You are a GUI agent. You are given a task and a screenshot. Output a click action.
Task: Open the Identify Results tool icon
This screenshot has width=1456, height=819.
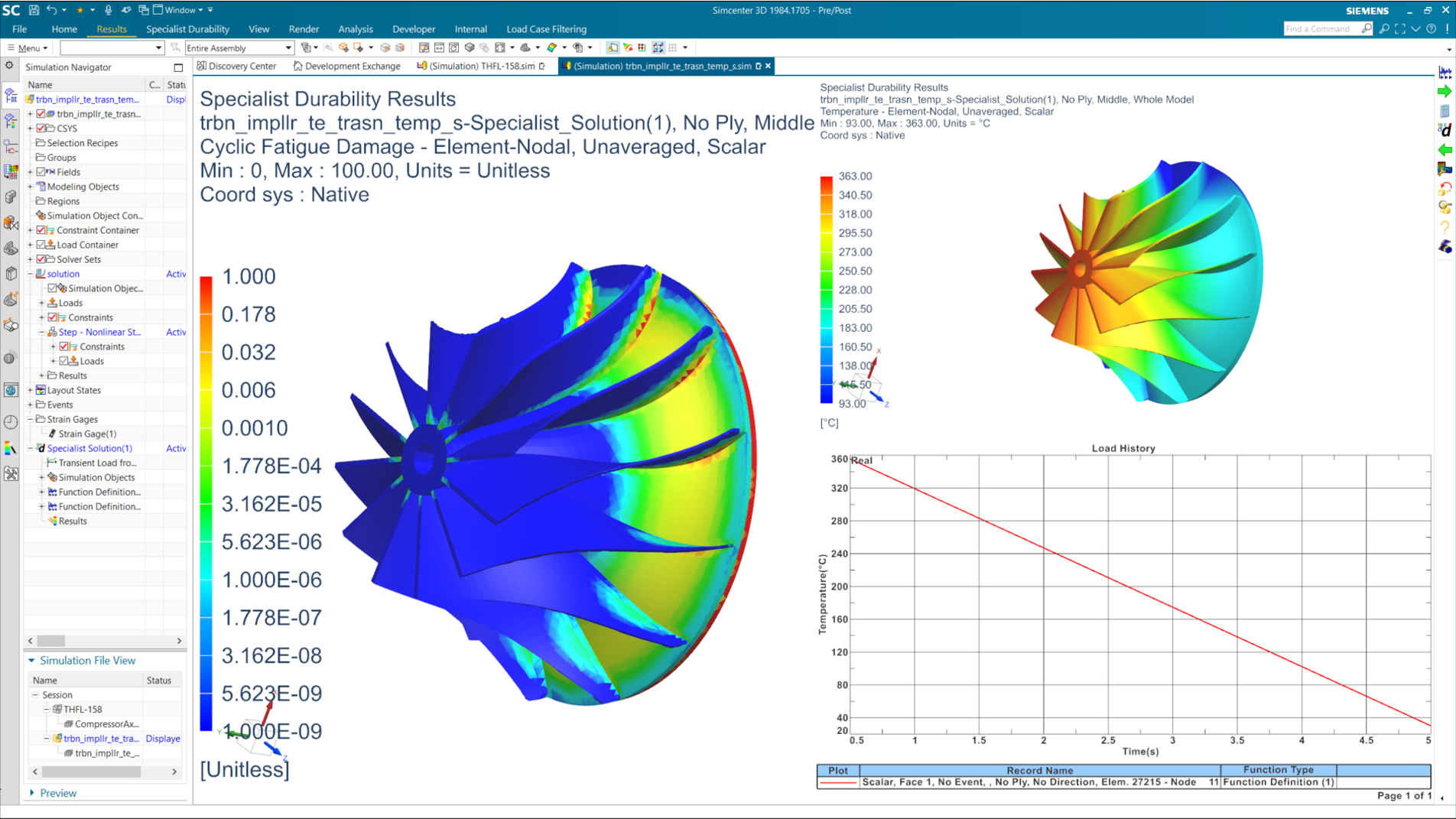point(11,359)
